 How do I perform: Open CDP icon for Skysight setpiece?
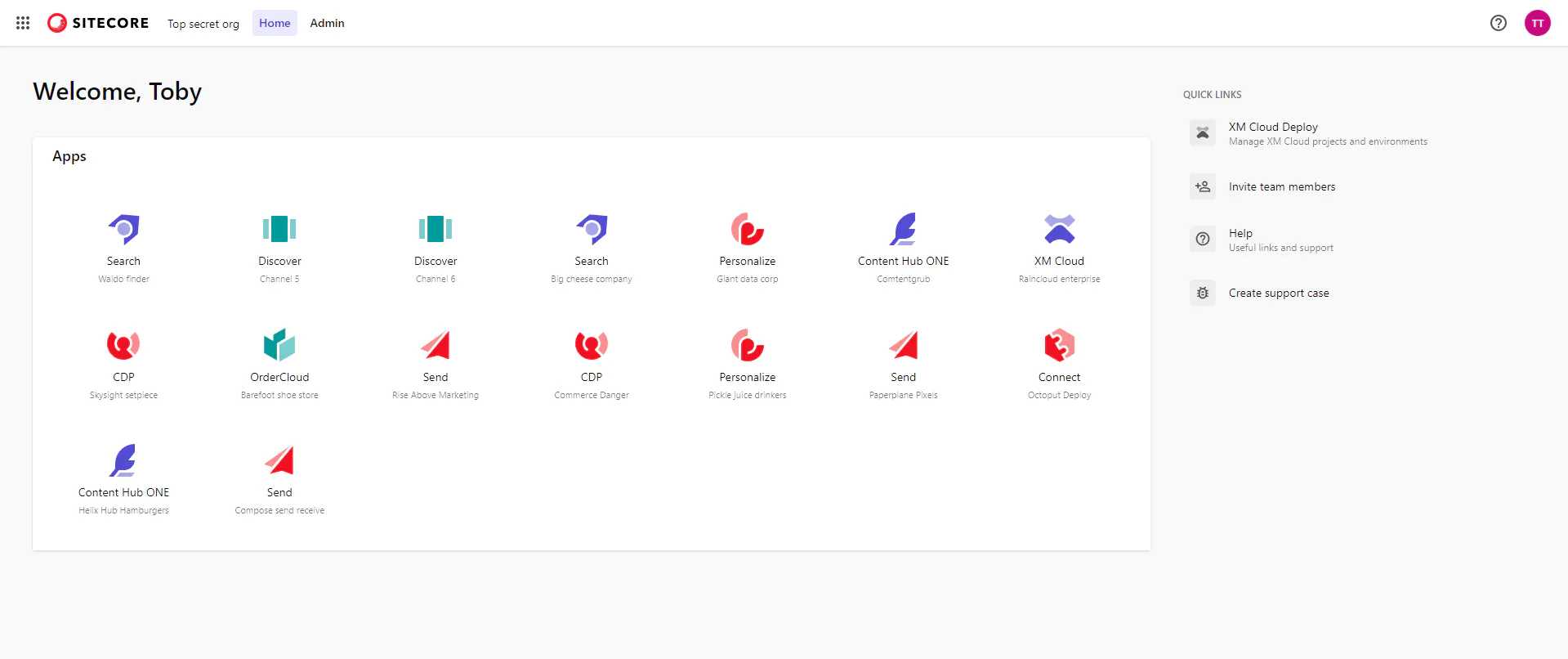coord(123,345)
